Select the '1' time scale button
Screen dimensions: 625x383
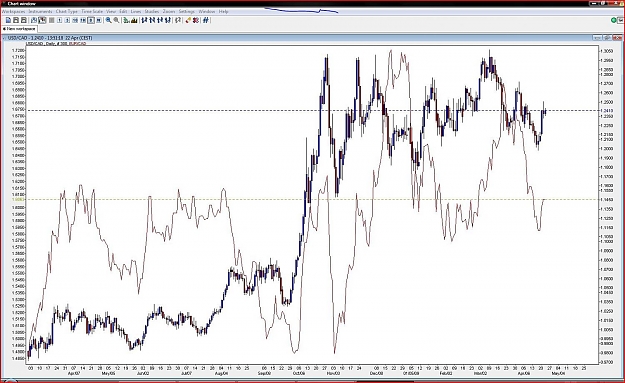tap(59, 20)
